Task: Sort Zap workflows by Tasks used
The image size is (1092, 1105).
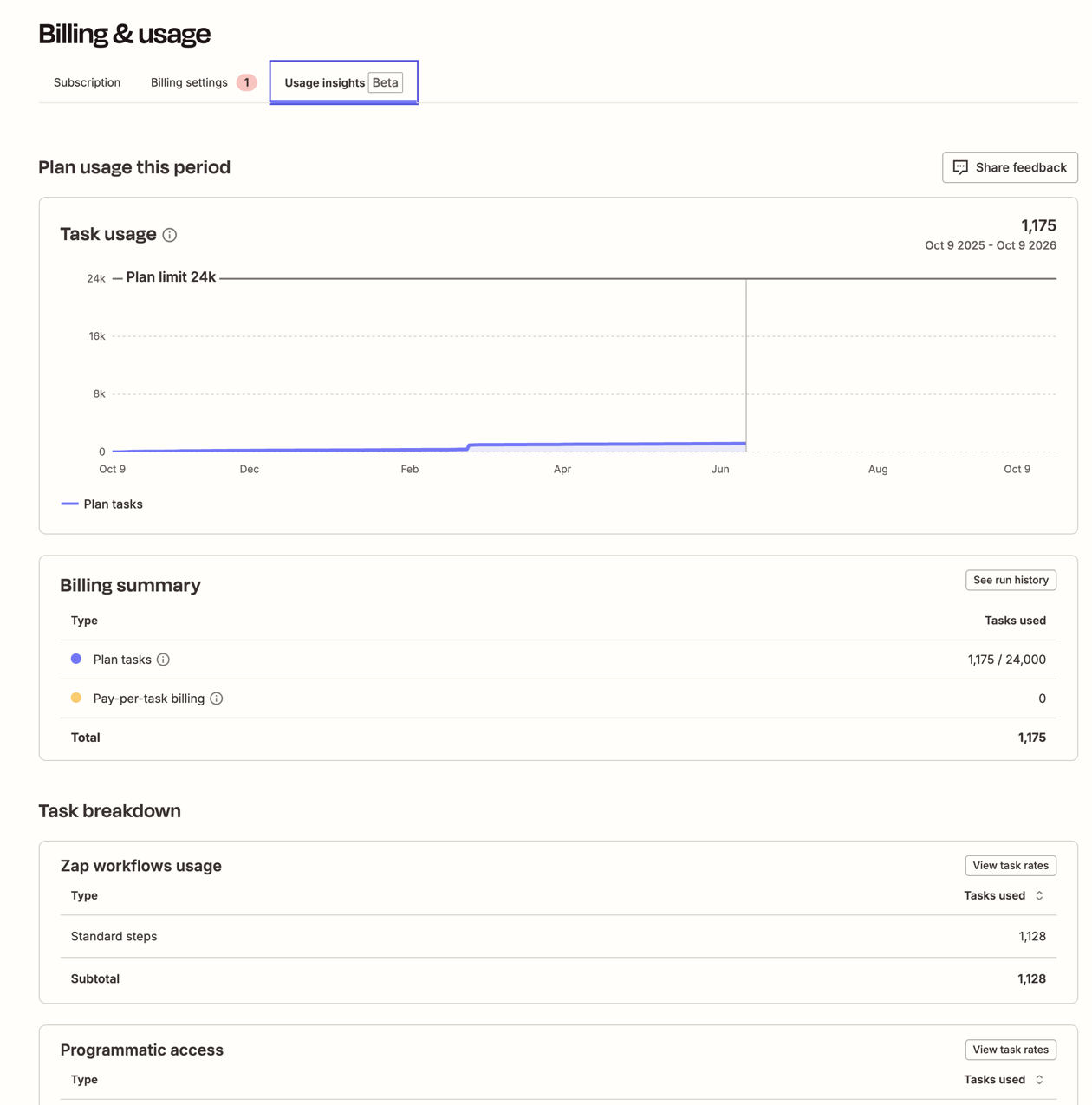Action: coord(1004,895)
